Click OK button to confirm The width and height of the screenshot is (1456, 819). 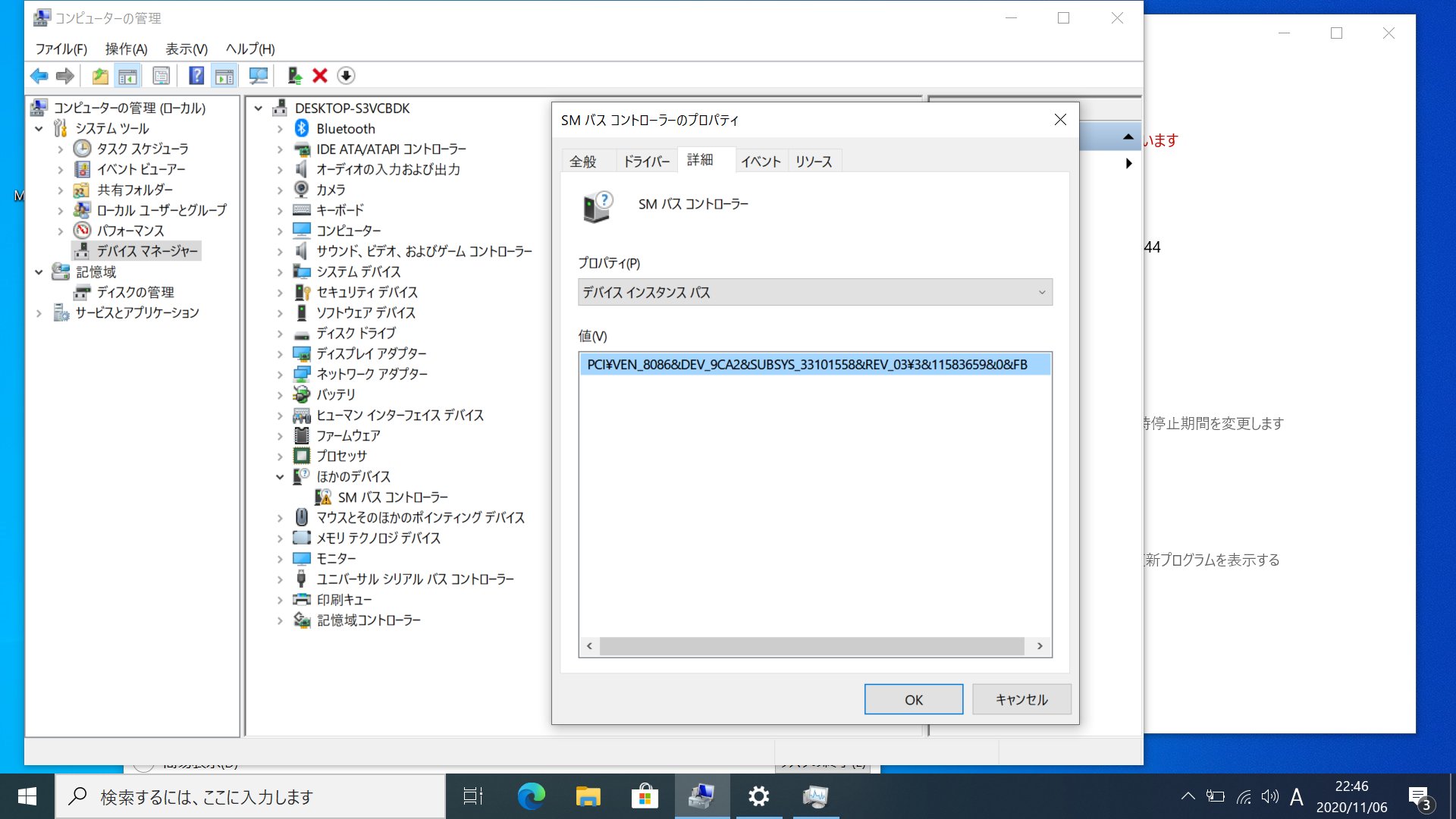914,699
